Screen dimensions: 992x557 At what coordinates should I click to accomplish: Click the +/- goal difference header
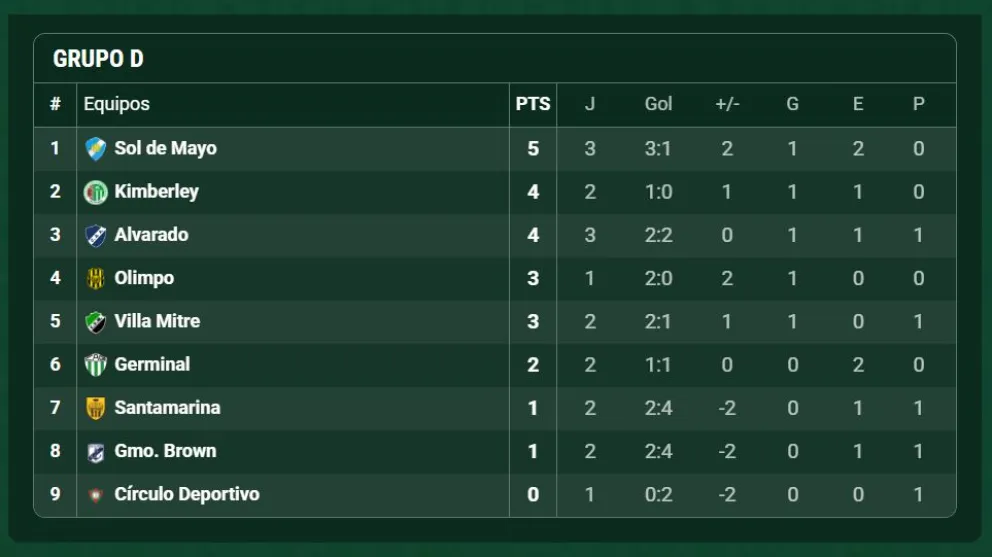tap(727, 104)
